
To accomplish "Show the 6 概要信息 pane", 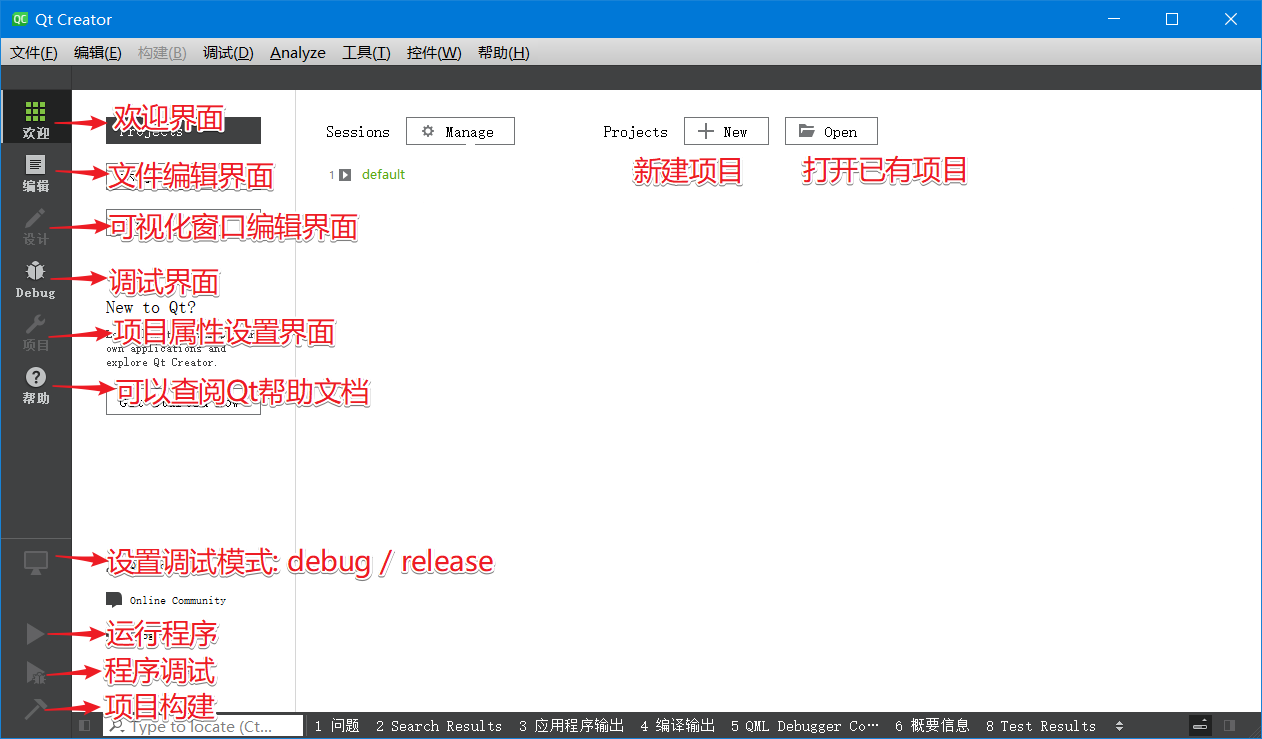I will click(x=932, y=726).
